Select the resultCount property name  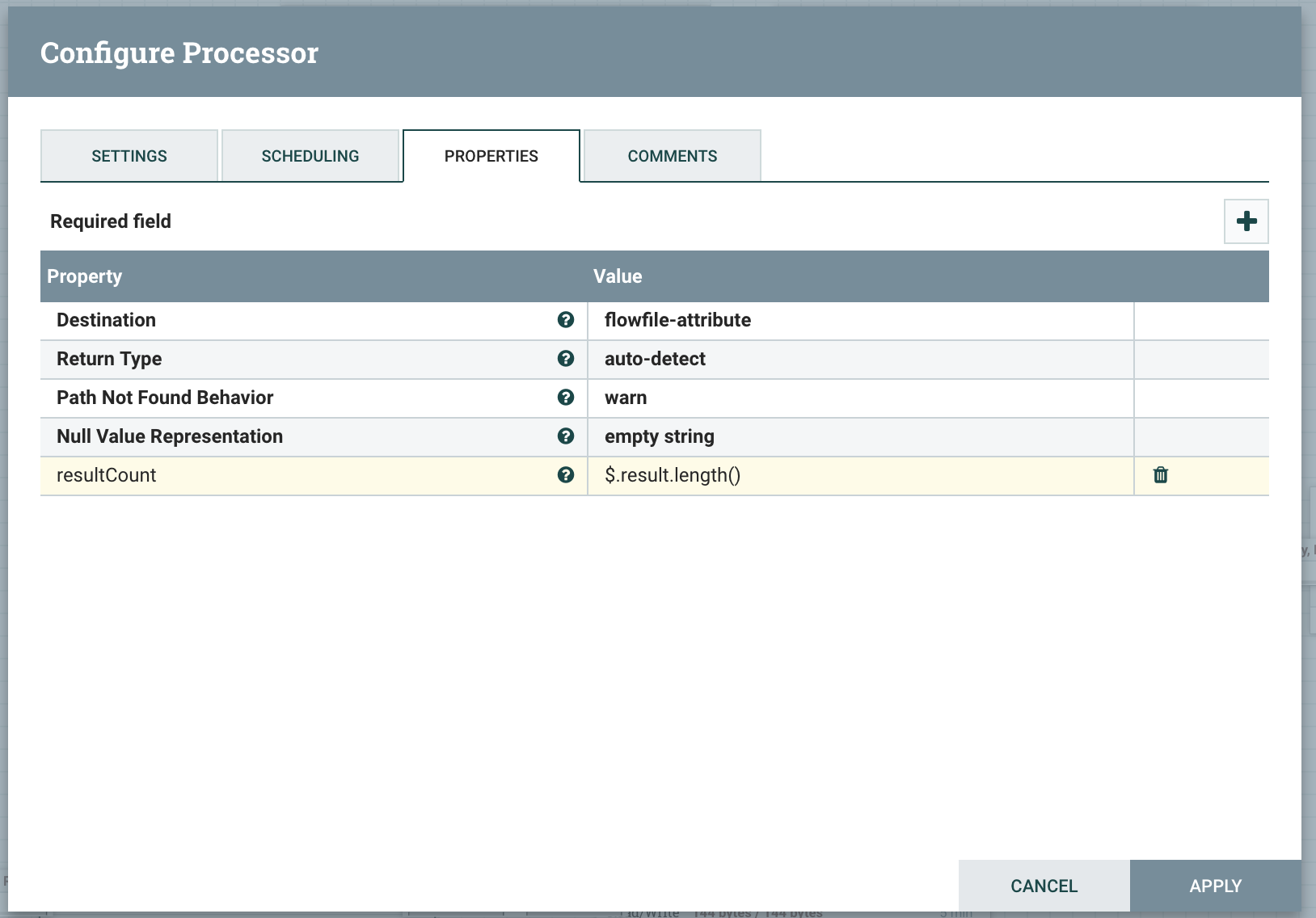(107, 475)
